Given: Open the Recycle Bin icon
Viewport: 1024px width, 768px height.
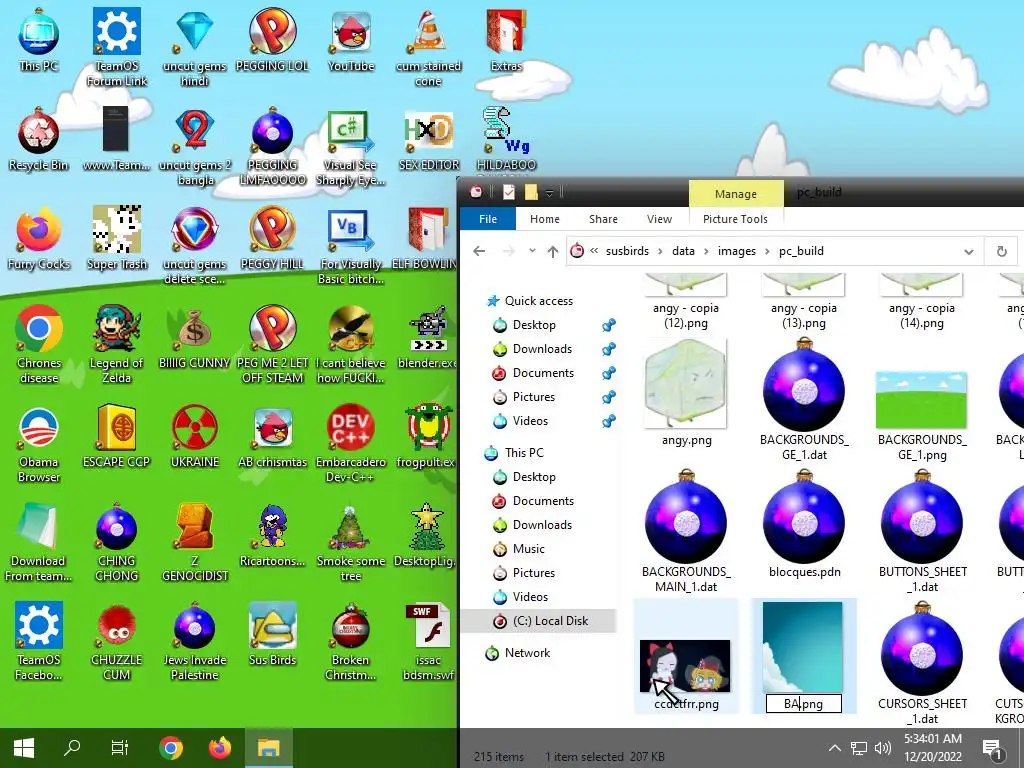Looking at the screenshot, I should click(39, 140).
